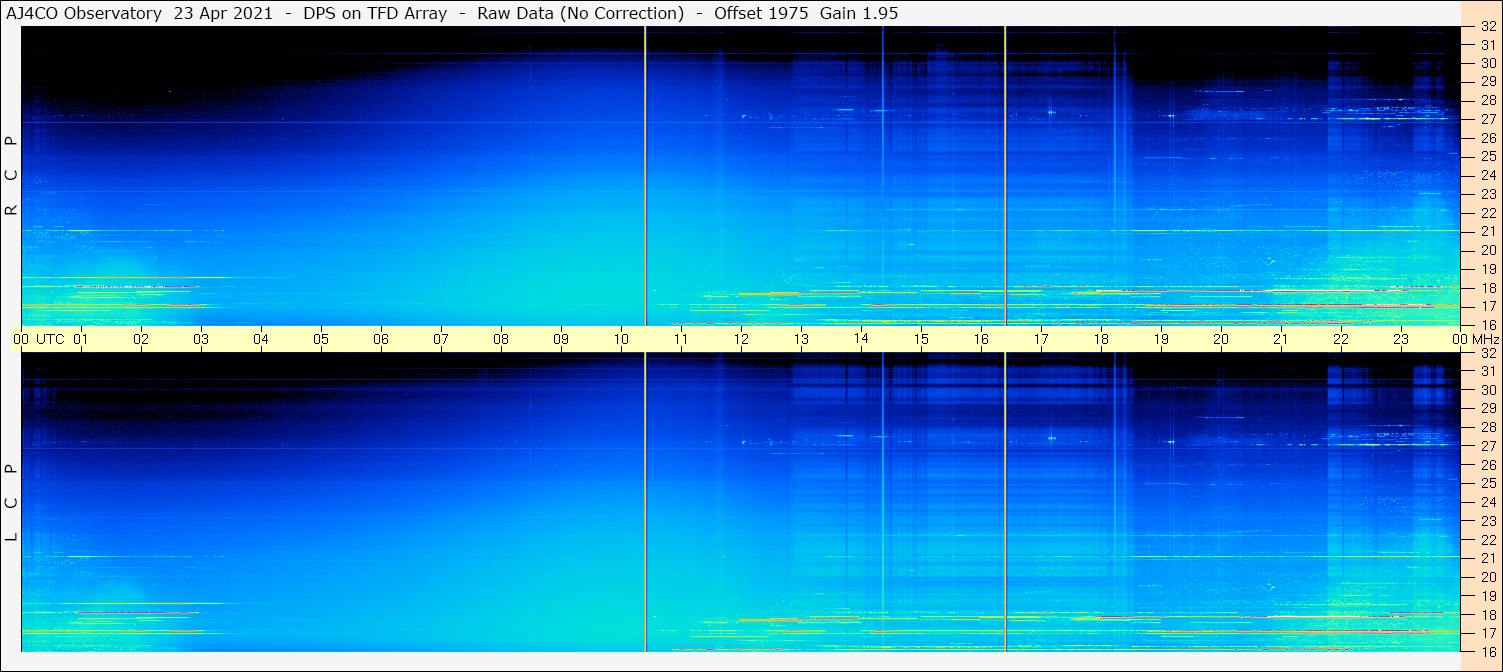The image size is (1503, 672).
Task: Click the vertical 'R C P' panel label
Action: 12,176
